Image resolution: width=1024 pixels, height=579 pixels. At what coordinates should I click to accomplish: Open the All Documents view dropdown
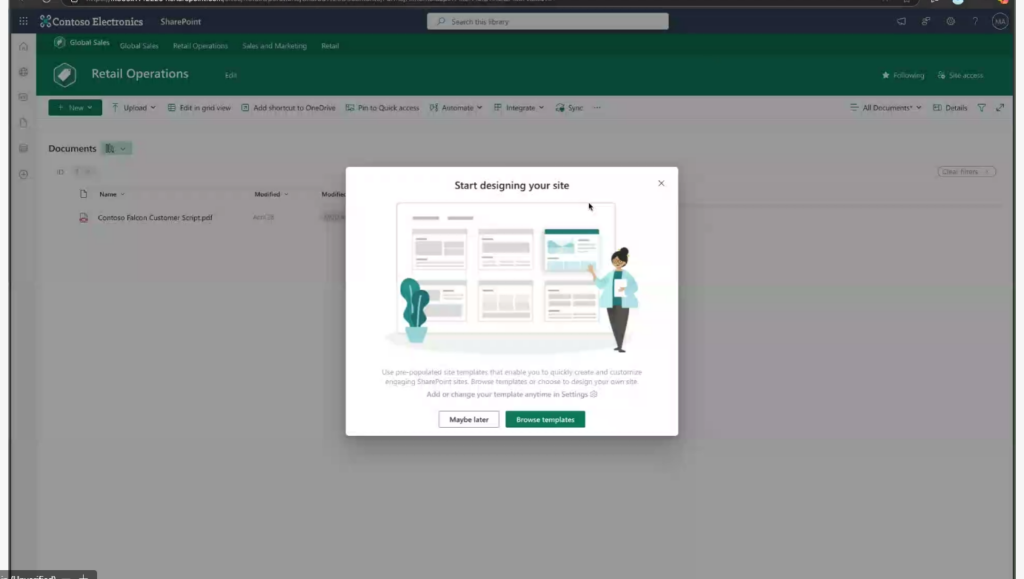(886, 108)
